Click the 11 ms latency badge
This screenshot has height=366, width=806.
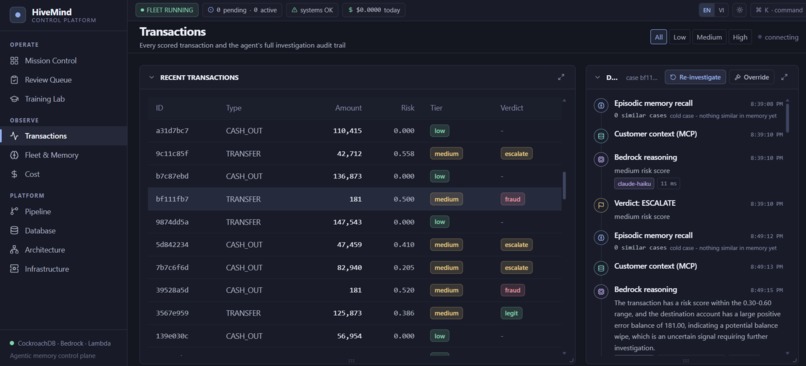pyautogui.click(x=669, y=183)
